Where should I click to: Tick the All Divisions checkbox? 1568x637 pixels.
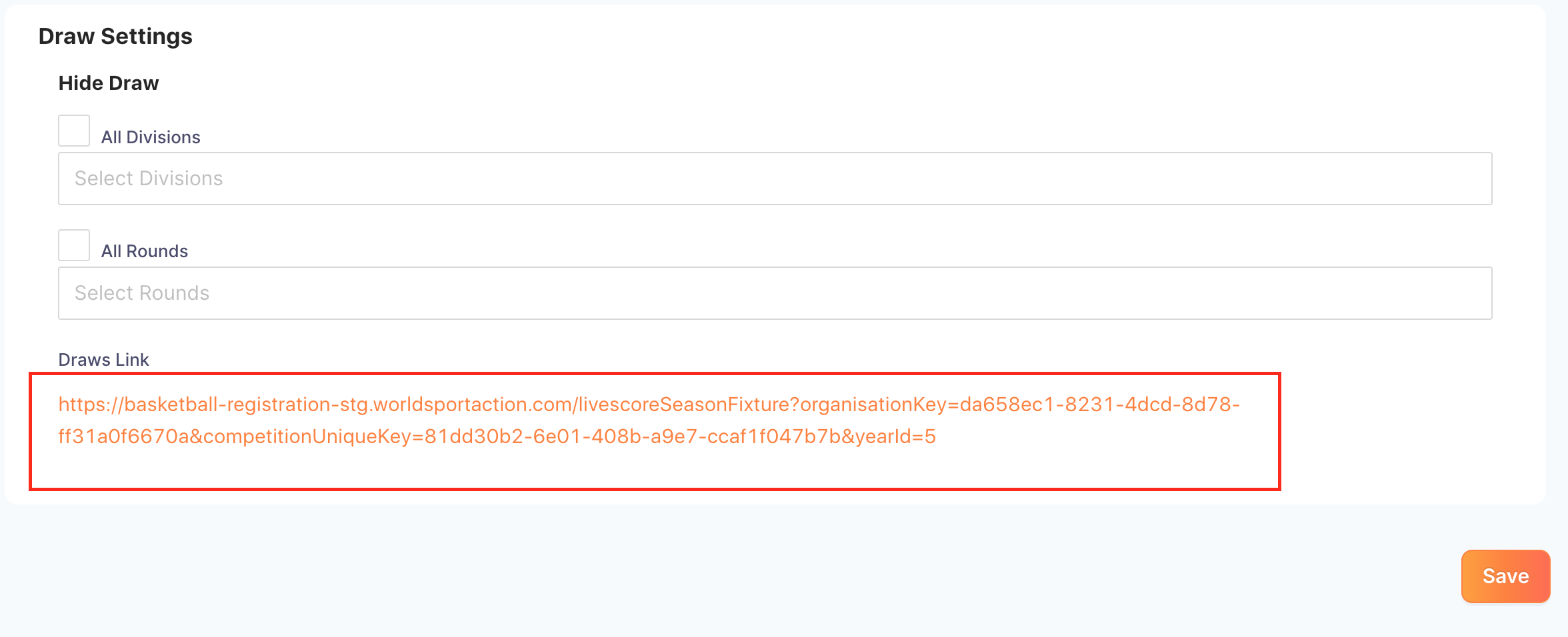(x=74, y=131)
